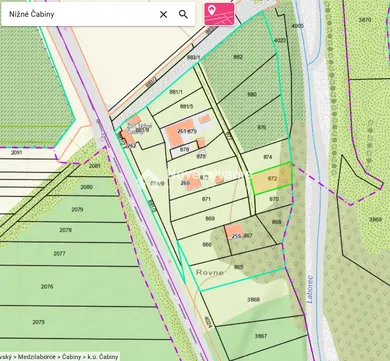
Task: Select parcel 2091 on the map
Action: [x=16, y=153]
